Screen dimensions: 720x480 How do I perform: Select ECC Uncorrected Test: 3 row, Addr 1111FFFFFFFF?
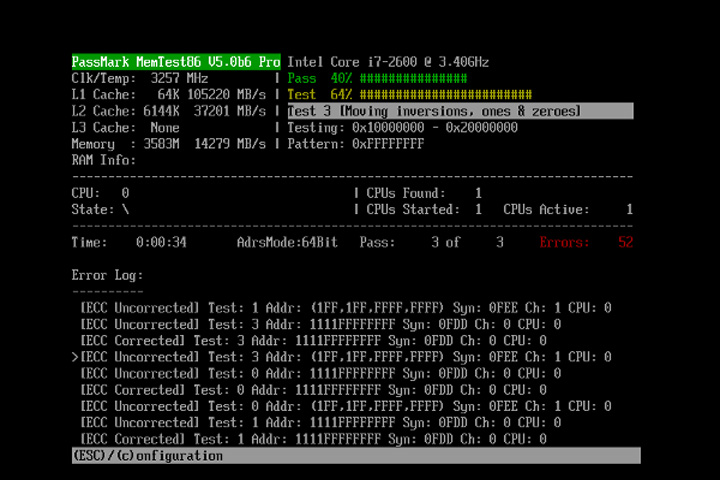321,324
